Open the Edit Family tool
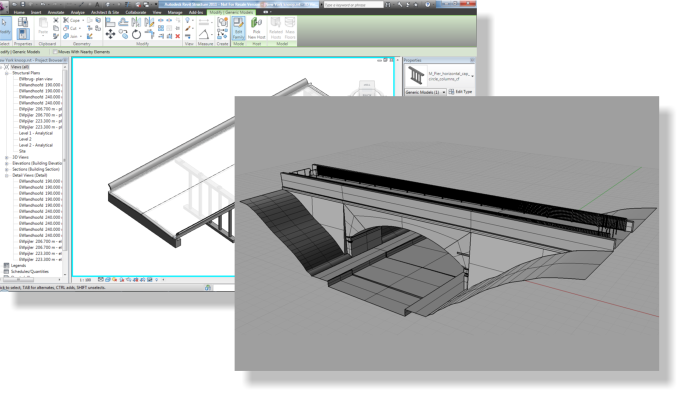The height and width of the screenshot is (396, 683). pyautogui.click(x=238, y=28)
